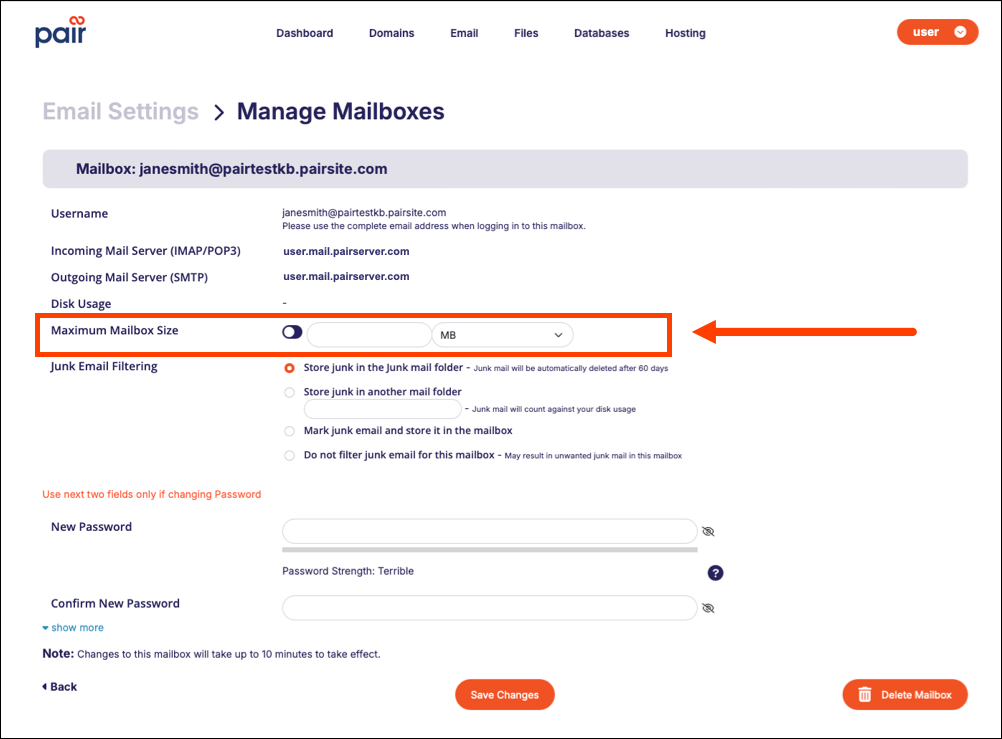The image size is (1002, 739).
Task: Show Confirm New Password with eye icon
Action: (x=708, y=608)
